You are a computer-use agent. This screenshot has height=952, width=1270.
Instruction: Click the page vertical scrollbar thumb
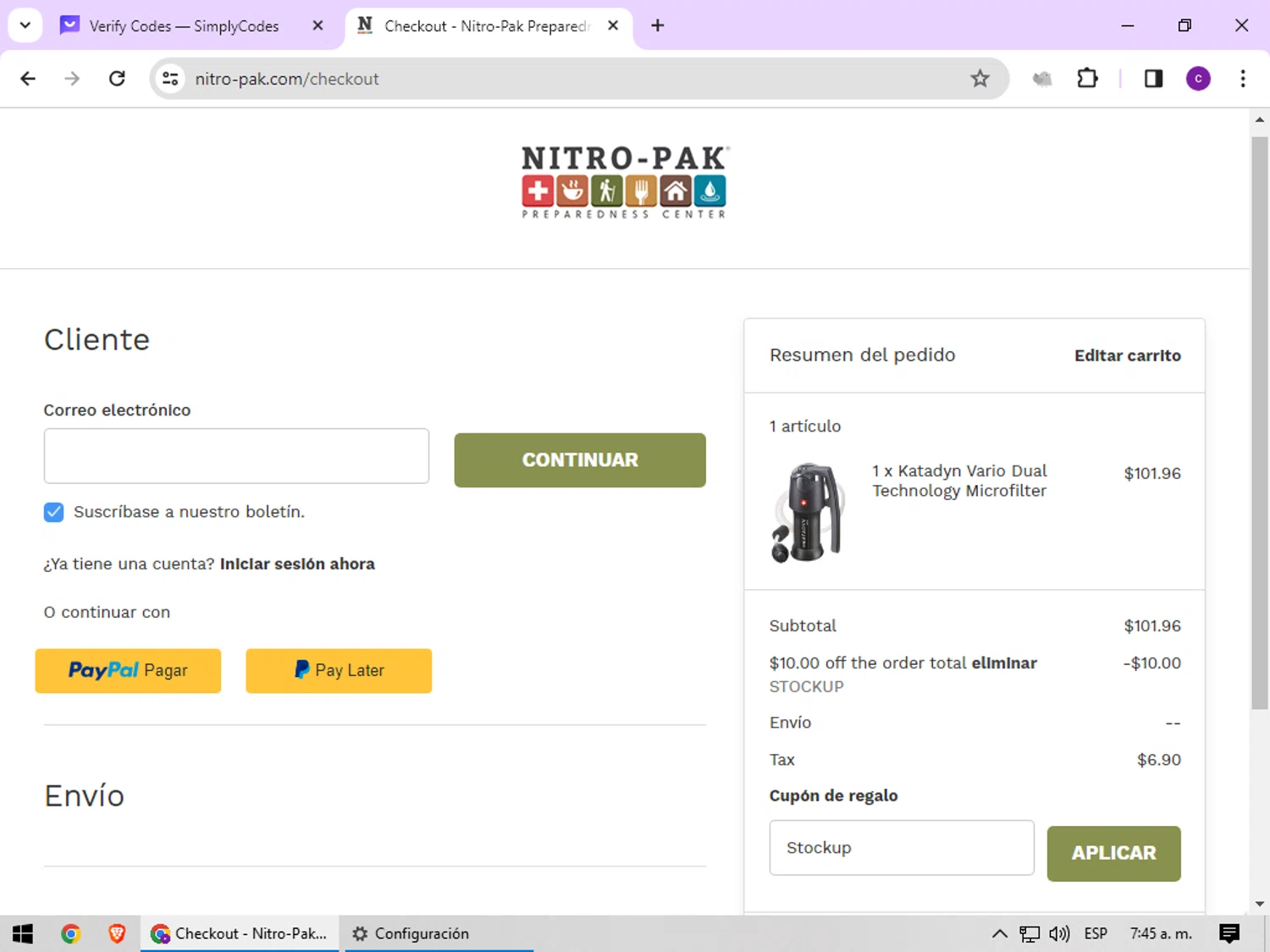click(1260, 423)
